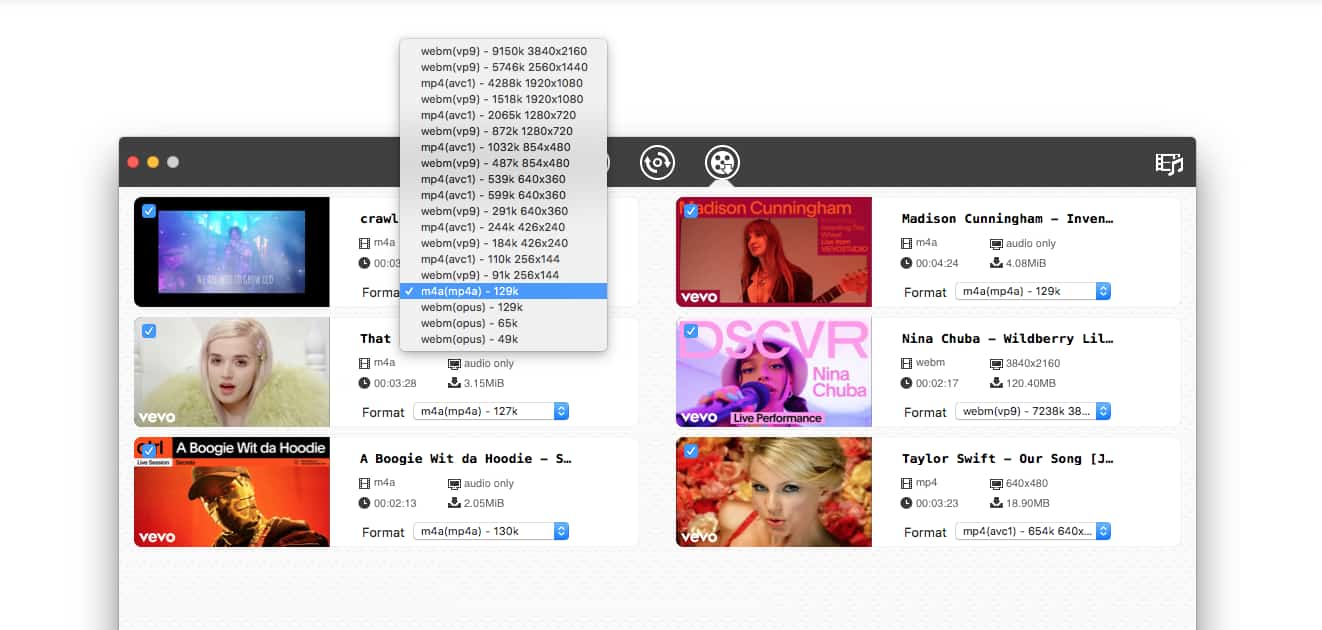Click the monitor icon next to 640x480
The width and height of the screenshot is (1322, 630).
[x=996, y=483]
